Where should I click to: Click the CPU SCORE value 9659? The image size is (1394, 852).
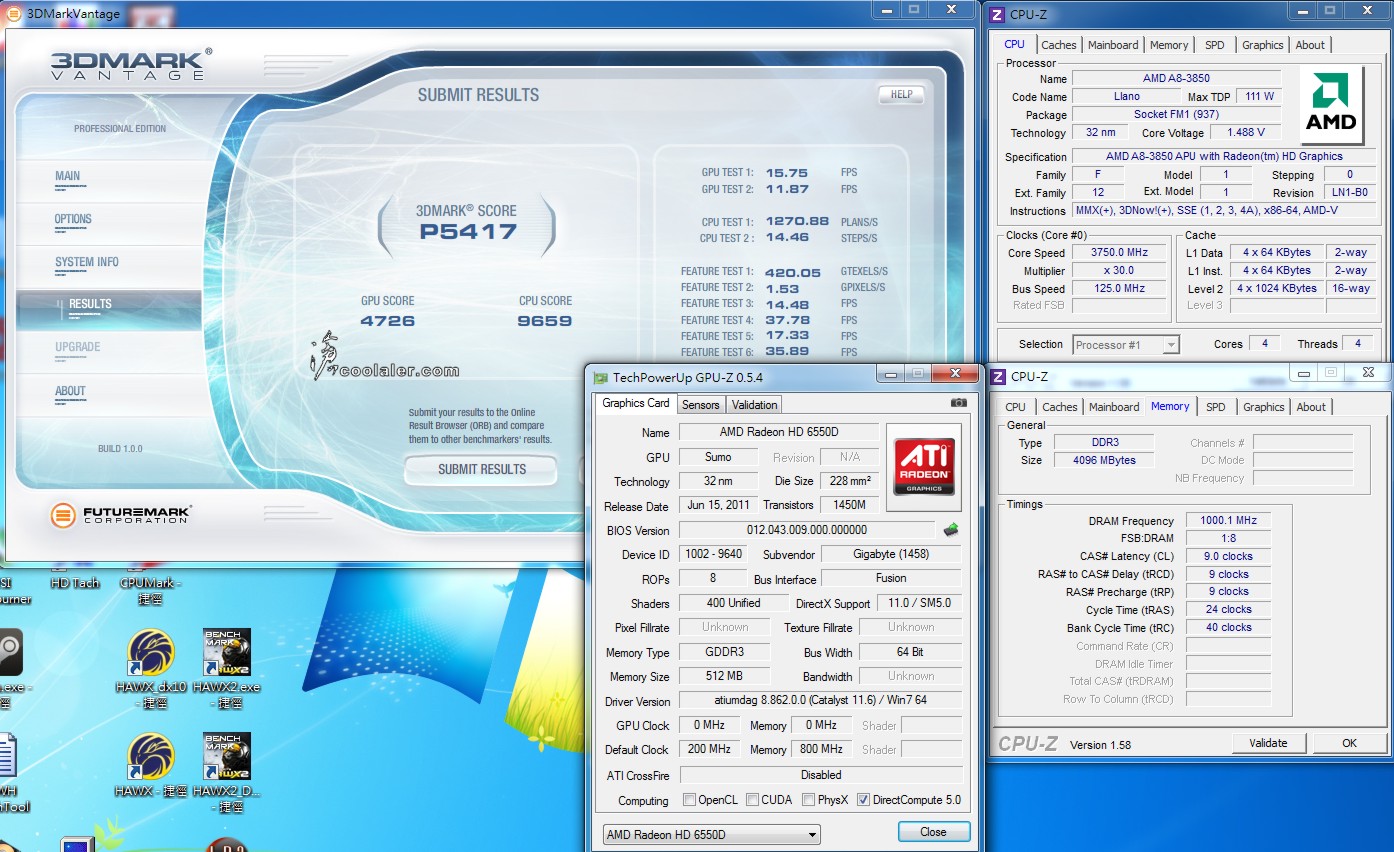[x=545, y=321]
